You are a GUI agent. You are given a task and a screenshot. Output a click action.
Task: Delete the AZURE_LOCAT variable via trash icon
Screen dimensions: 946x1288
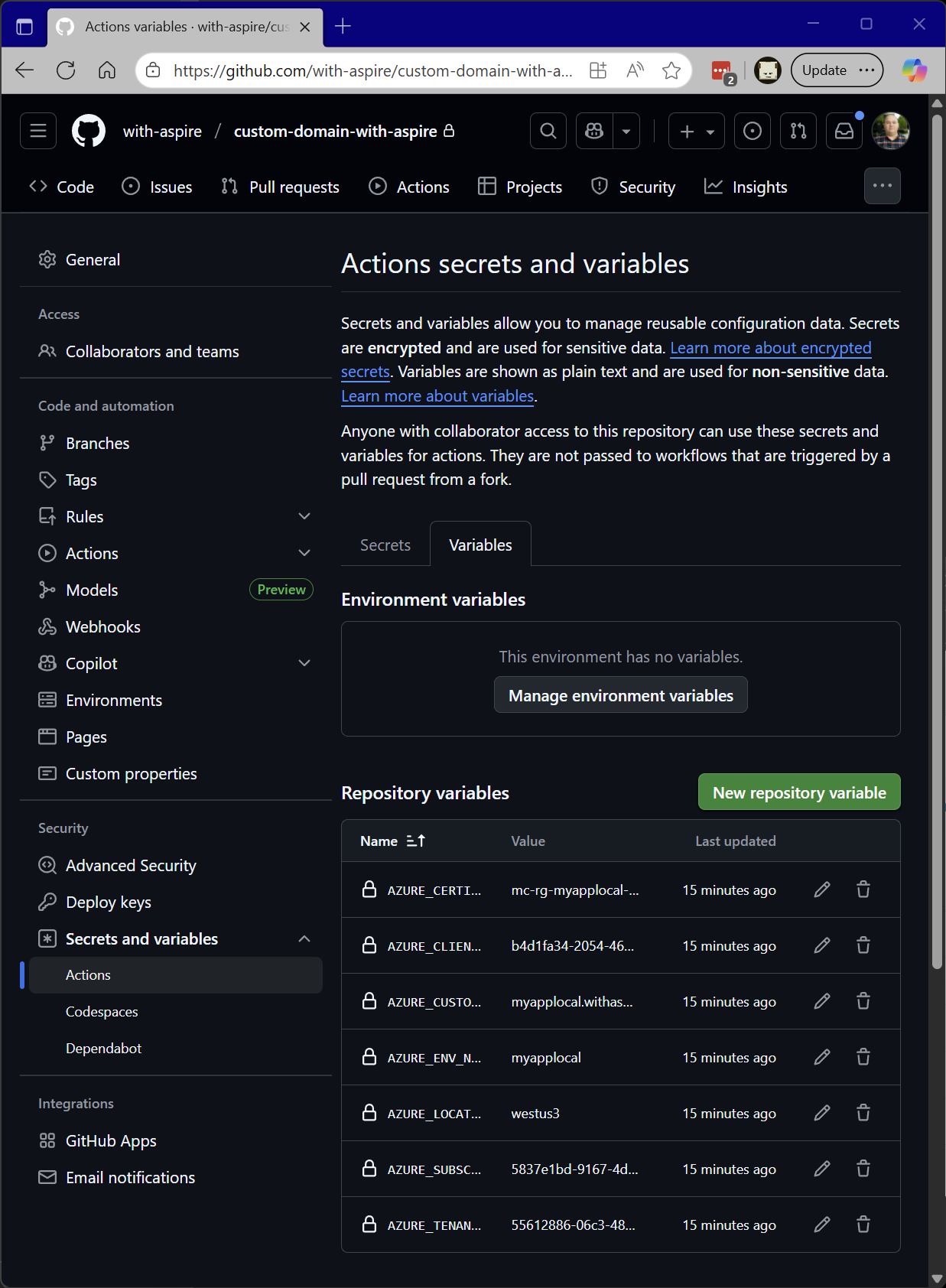point(863,1113)
